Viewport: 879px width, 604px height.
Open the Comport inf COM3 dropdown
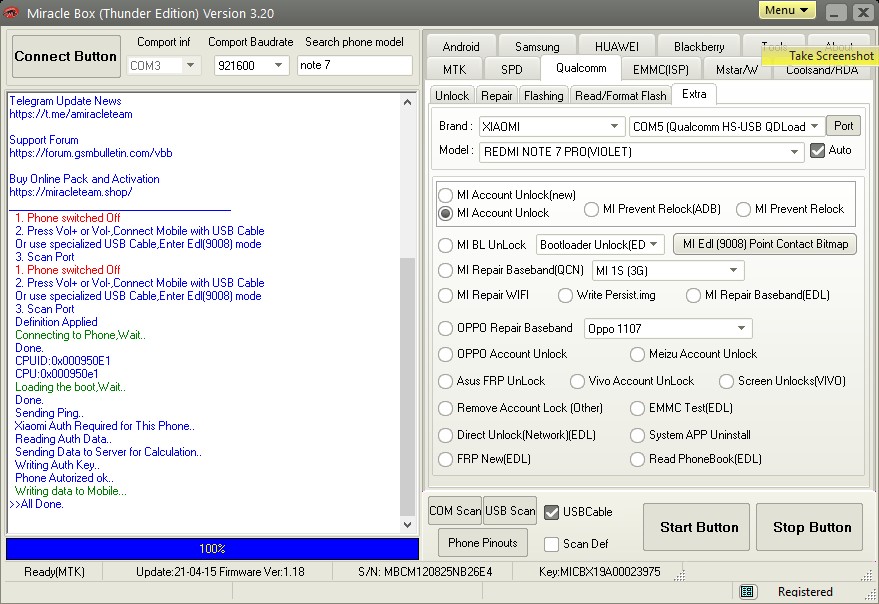pyautogui.click(x=163, y=65)
